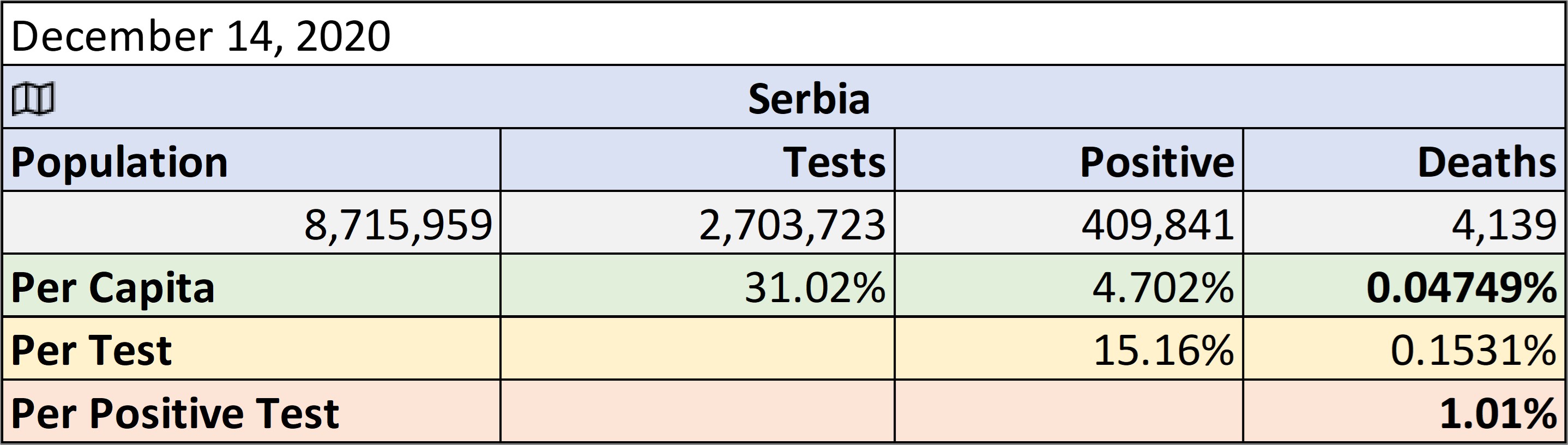Select the 1.01% deaths per positive cell

tap(1404, 412)
